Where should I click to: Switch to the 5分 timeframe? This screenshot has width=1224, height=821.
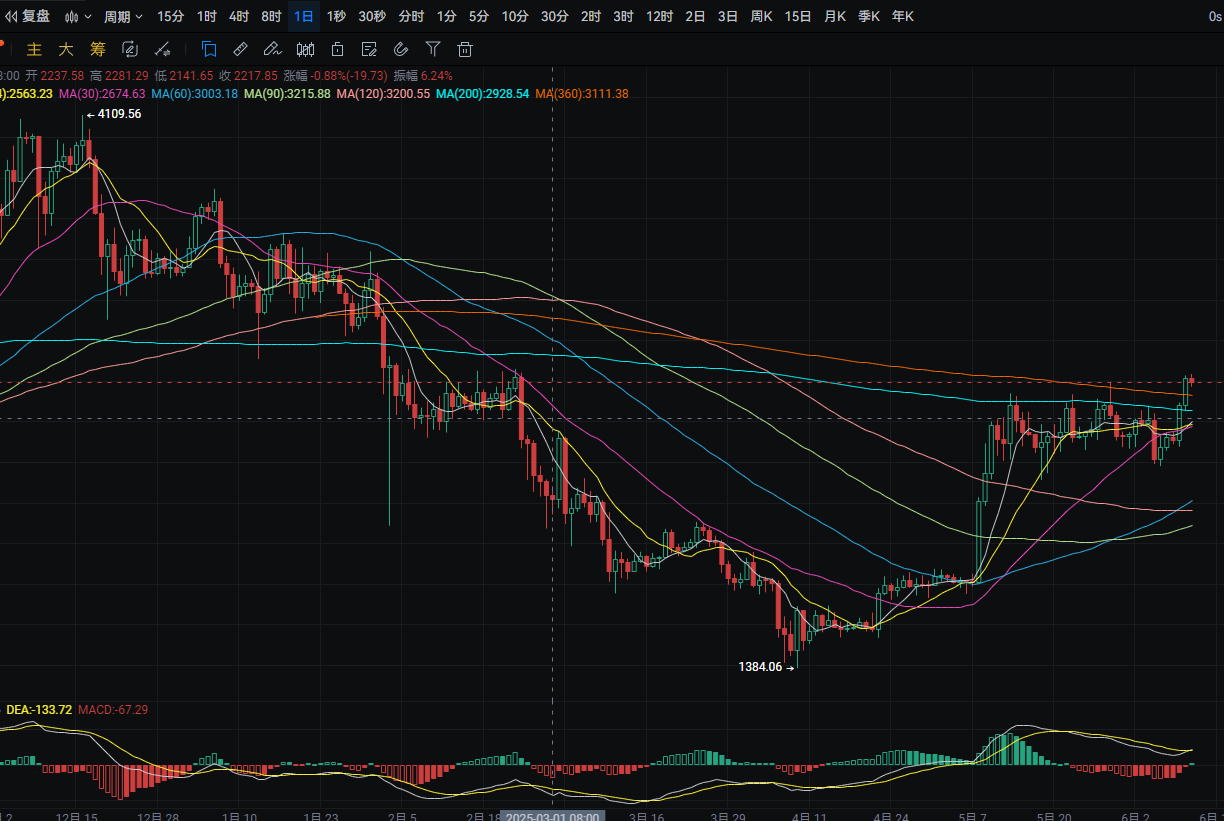click(x=479, y=16)
